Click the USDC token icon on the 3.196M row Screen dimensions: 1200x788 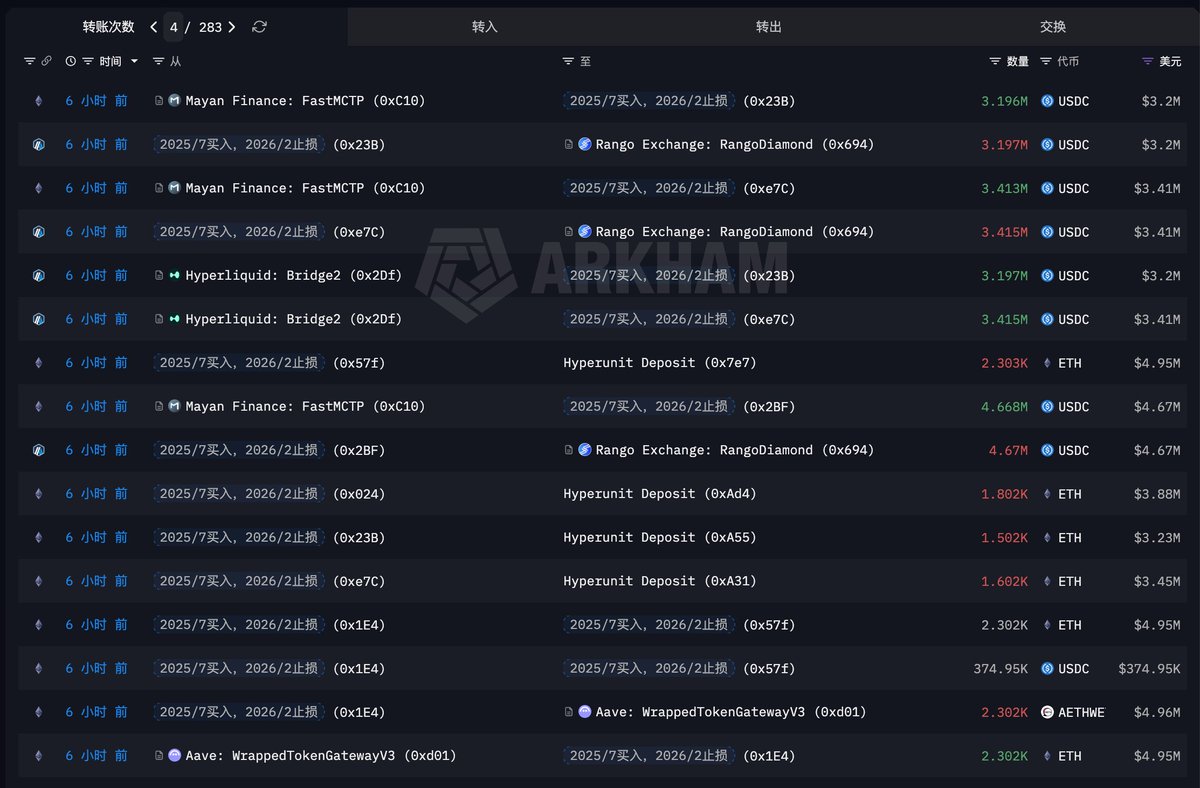coord(1047,101)
